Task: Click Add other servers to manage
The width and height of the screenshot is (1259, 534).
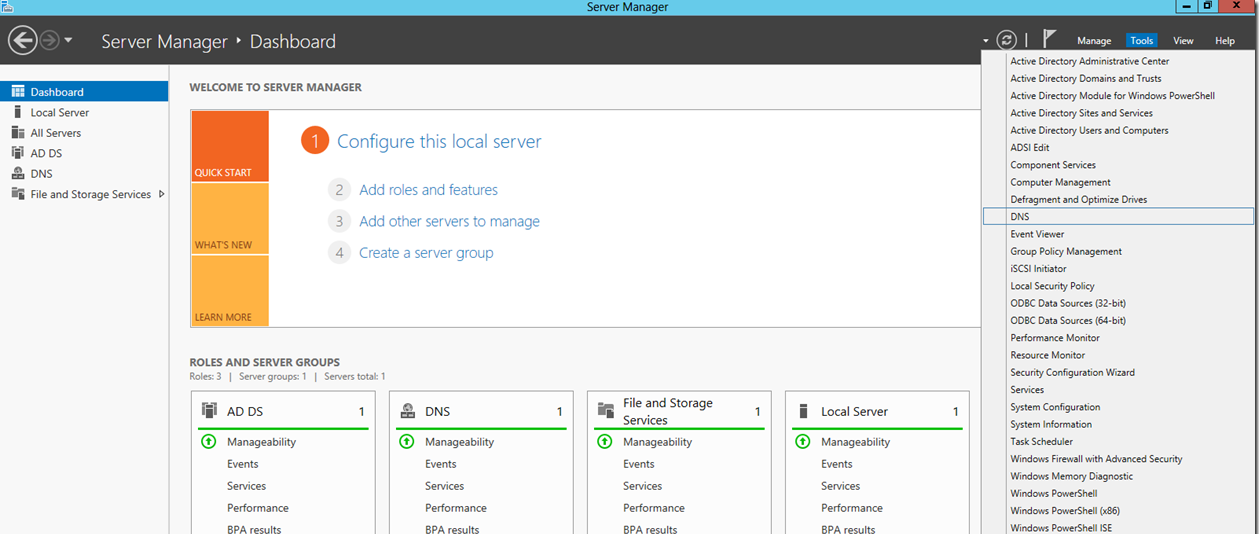Action: (x=449, y=221)
